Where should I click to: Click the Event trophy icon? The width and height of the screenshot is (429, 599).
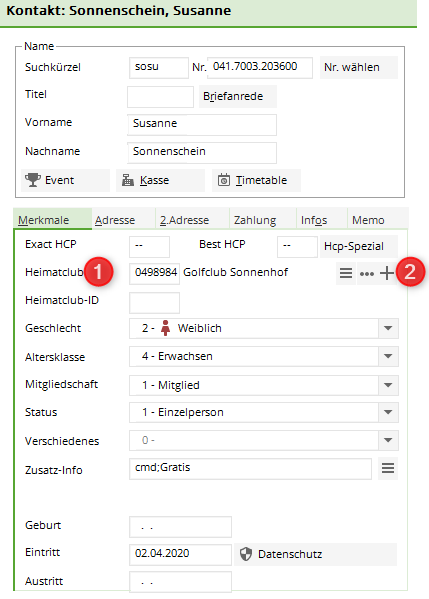point(33,180)
